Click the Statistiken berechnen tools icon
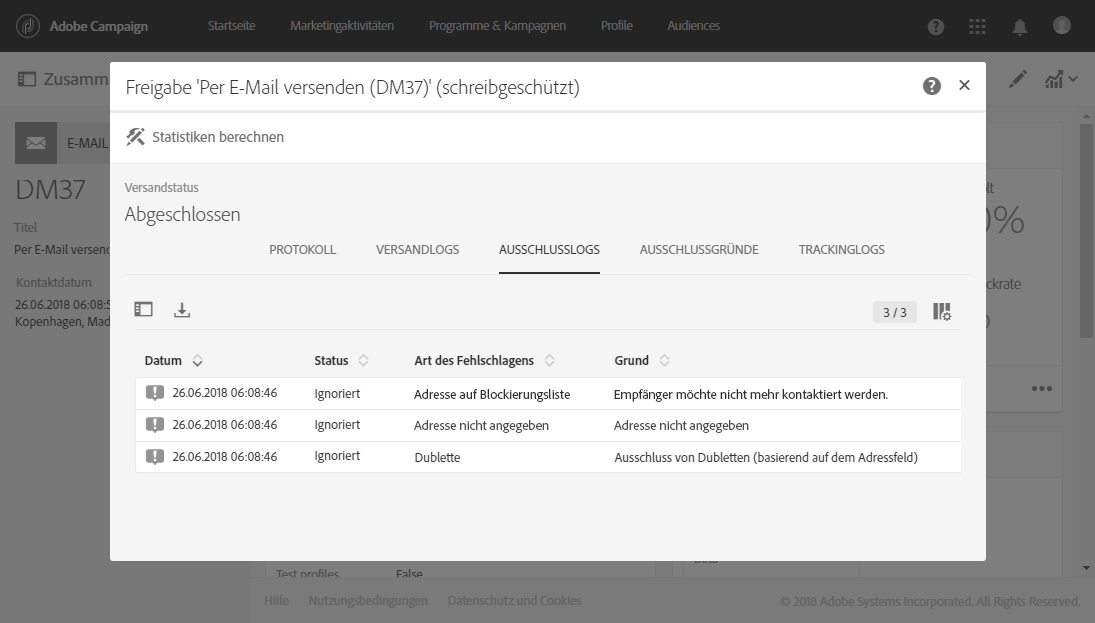Viewport: 1095px width, 623px height. [x=135, y=137]
